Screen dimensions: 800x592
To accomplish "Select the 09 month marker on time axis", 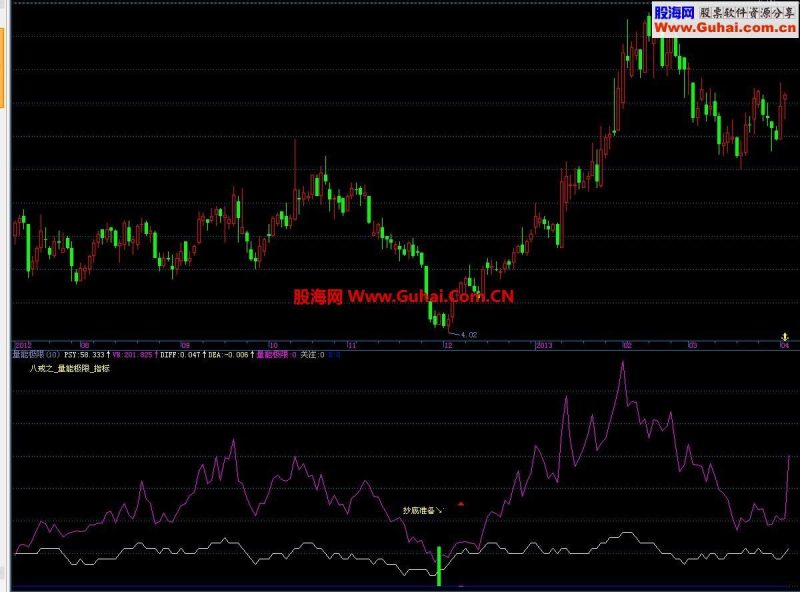I will (185, 346).
